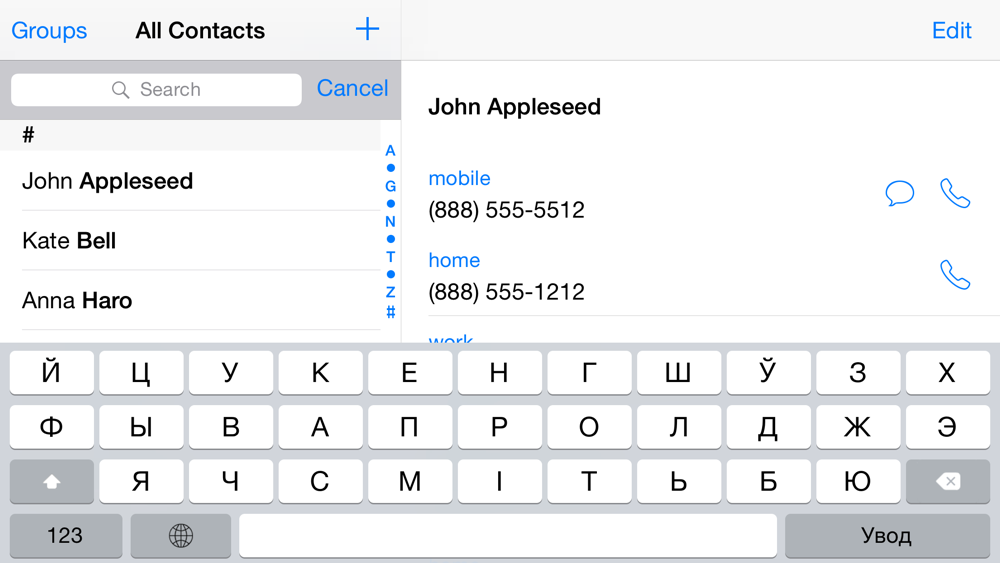Cancel the contact search
The height and width of the screenshot is (563, 1000).
pos(352,89)
